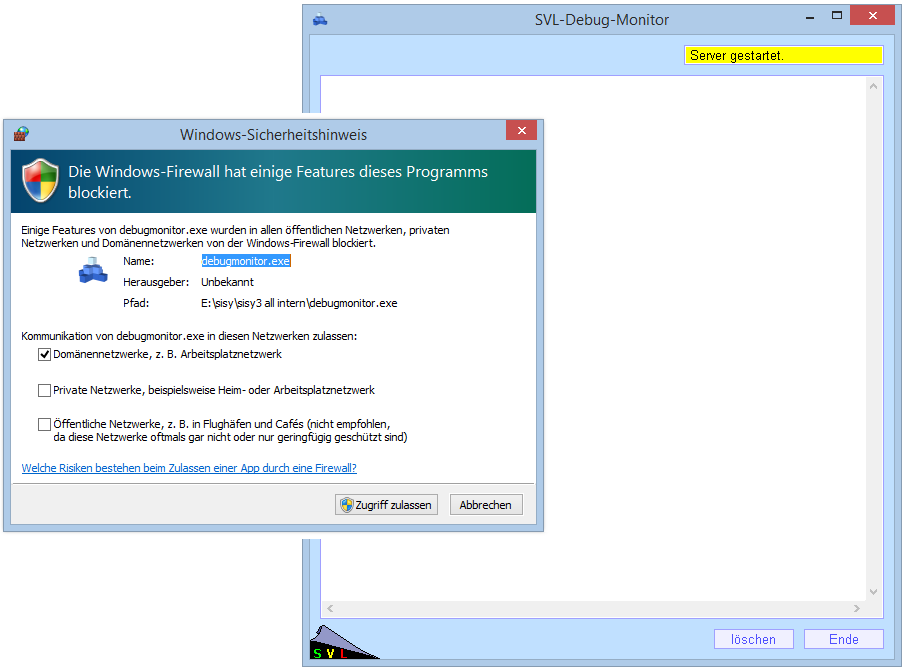Enable the Private Netzwerke checkbox
This screenshot has height=670, width=904.
tap(44, 390)
